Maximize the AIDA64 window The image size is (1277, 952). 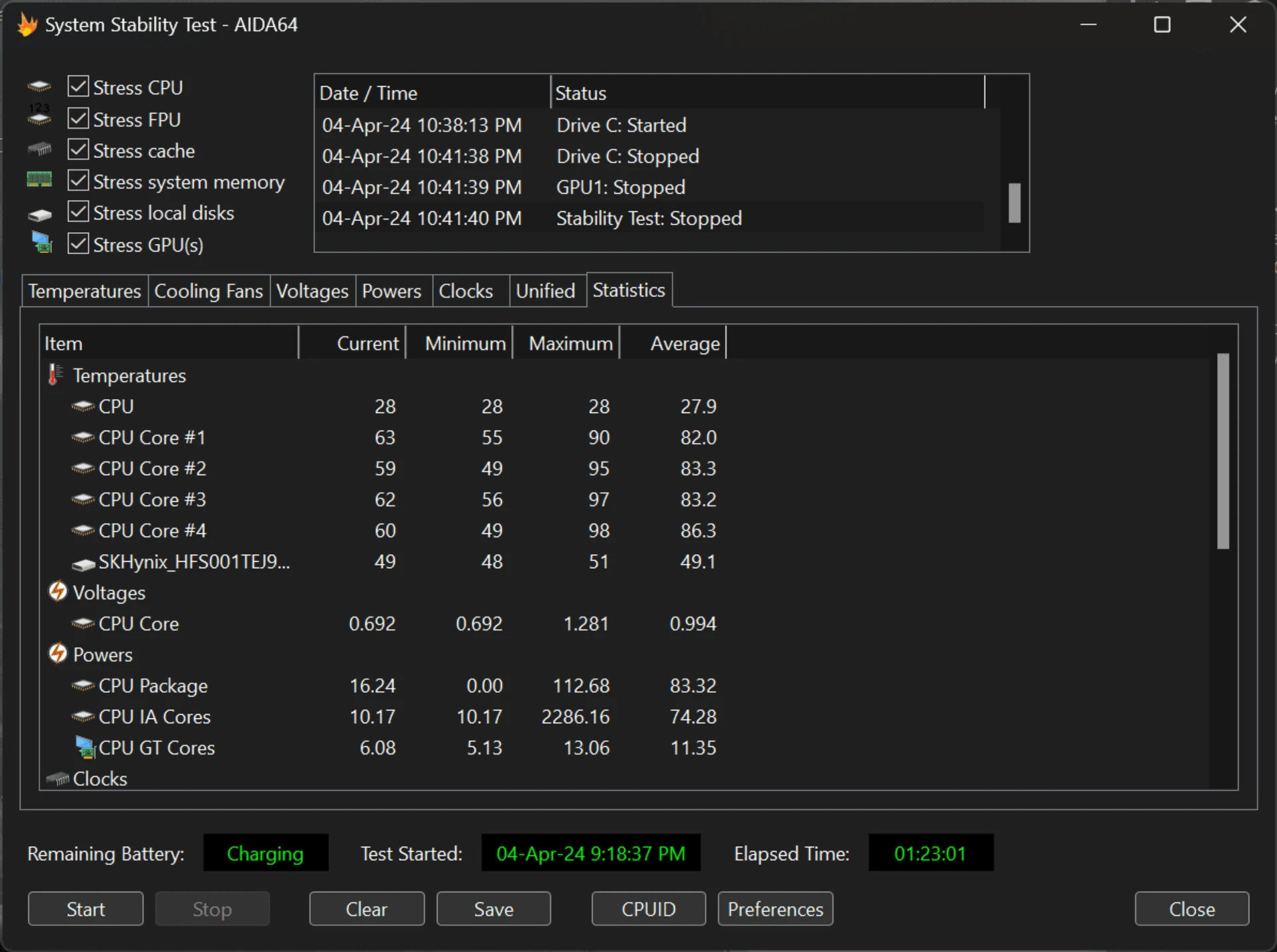[1162, 25]
